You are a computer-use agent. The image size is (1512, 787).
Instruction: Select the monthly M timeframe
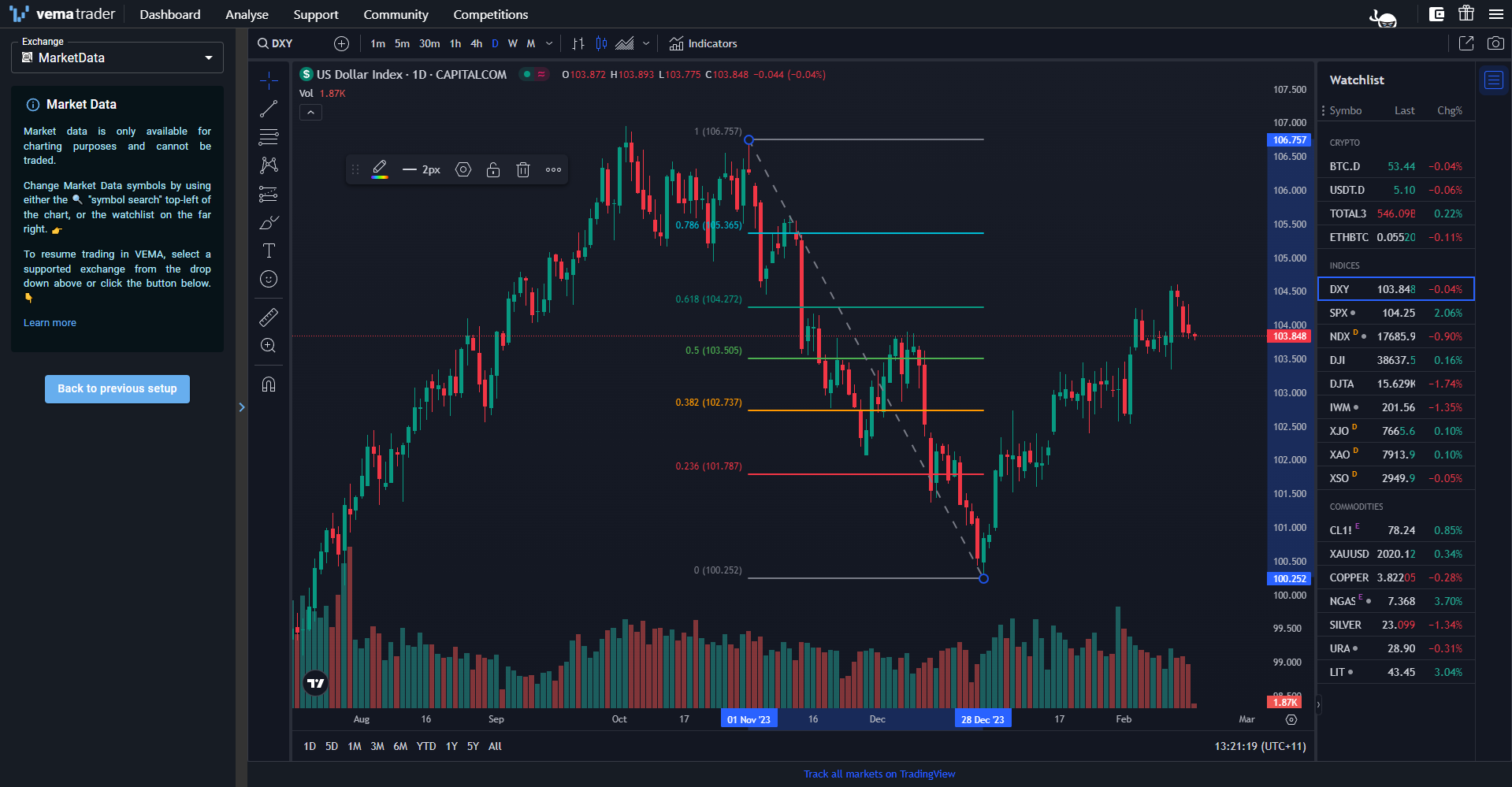point(531,43)
